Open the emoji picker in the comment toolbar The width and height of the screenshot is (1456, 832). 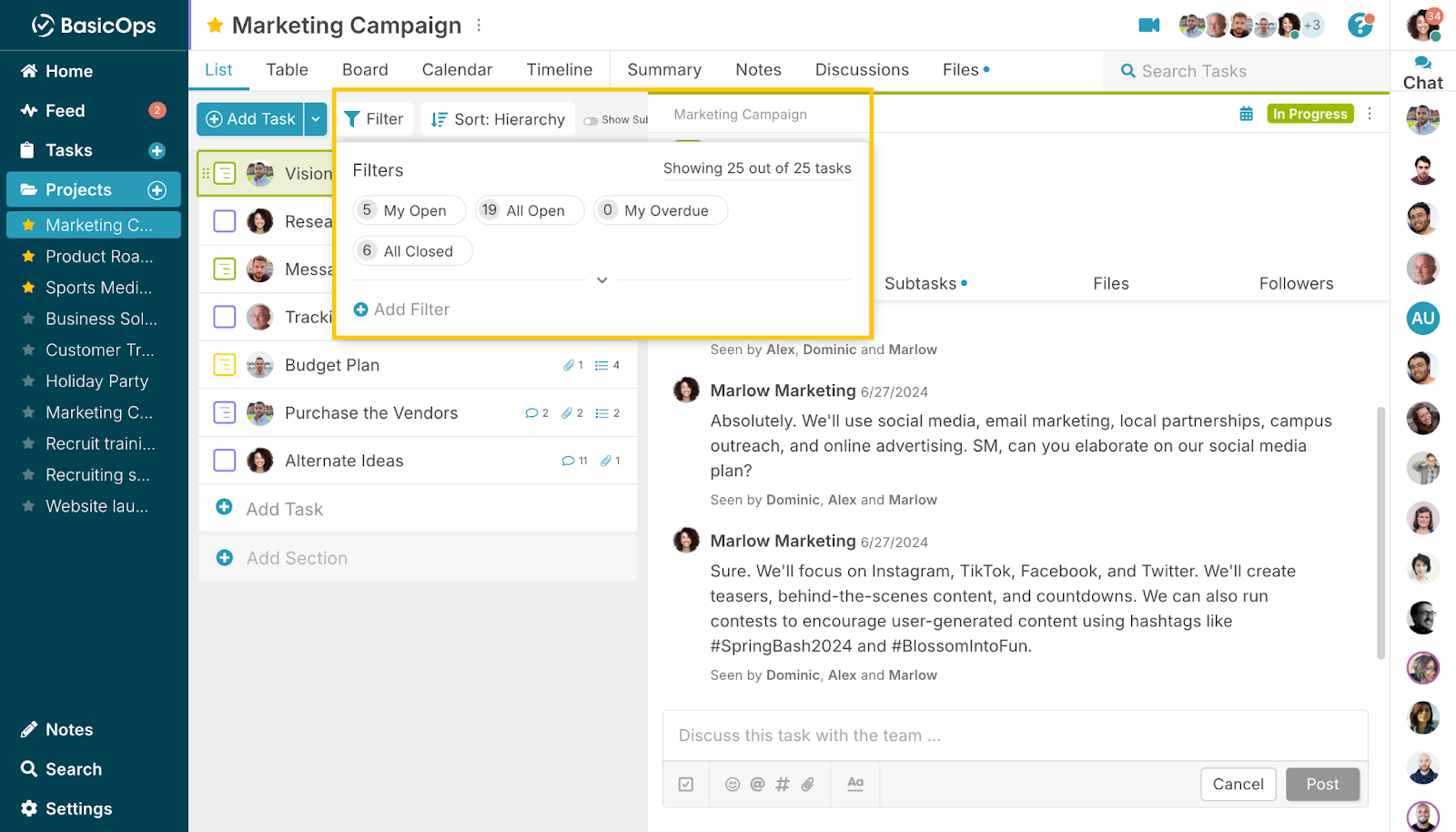[733, 784]
